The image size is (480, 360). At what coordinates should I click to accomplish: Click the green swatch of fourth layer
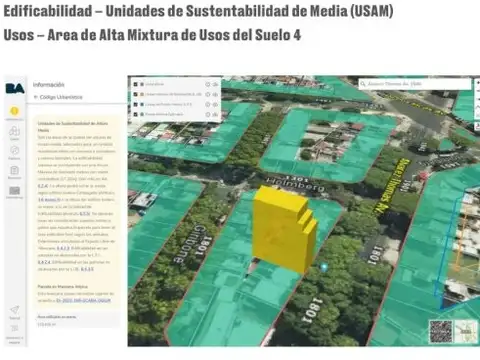[x=142, y=114]
